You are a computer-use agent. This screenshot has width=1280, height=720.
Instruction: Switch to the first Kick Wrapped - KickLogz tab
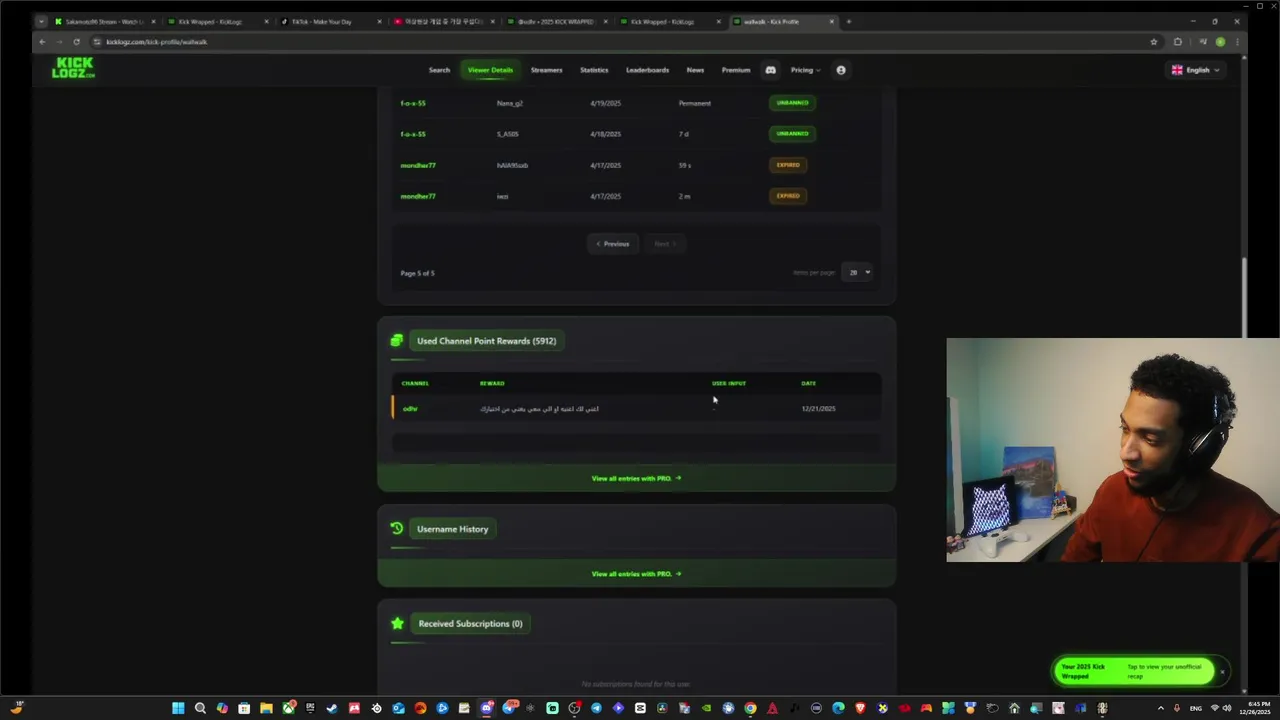(x=217, y=21)
